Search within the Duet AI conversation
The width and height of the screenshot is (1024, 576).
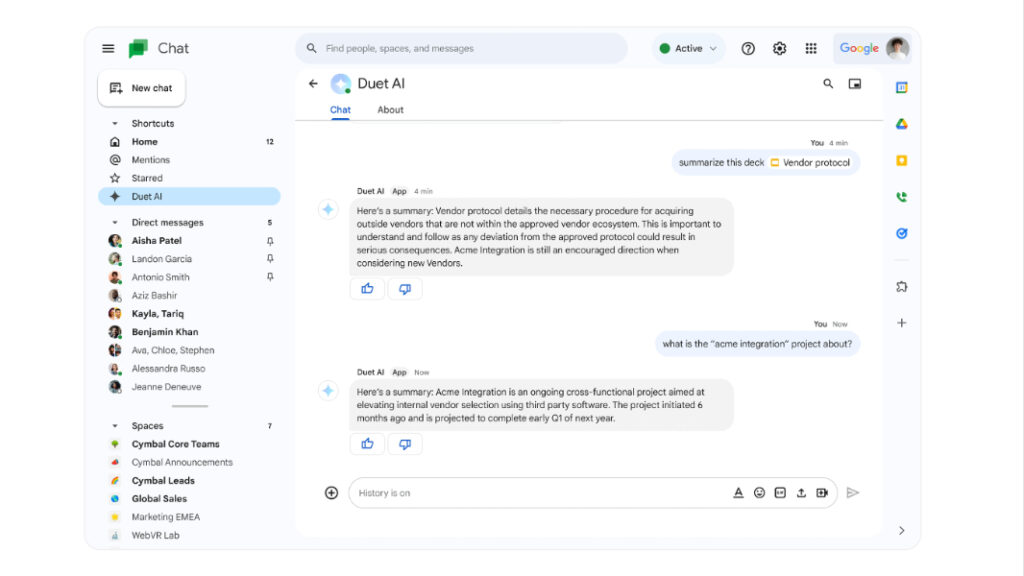click(x=828, y=84)
